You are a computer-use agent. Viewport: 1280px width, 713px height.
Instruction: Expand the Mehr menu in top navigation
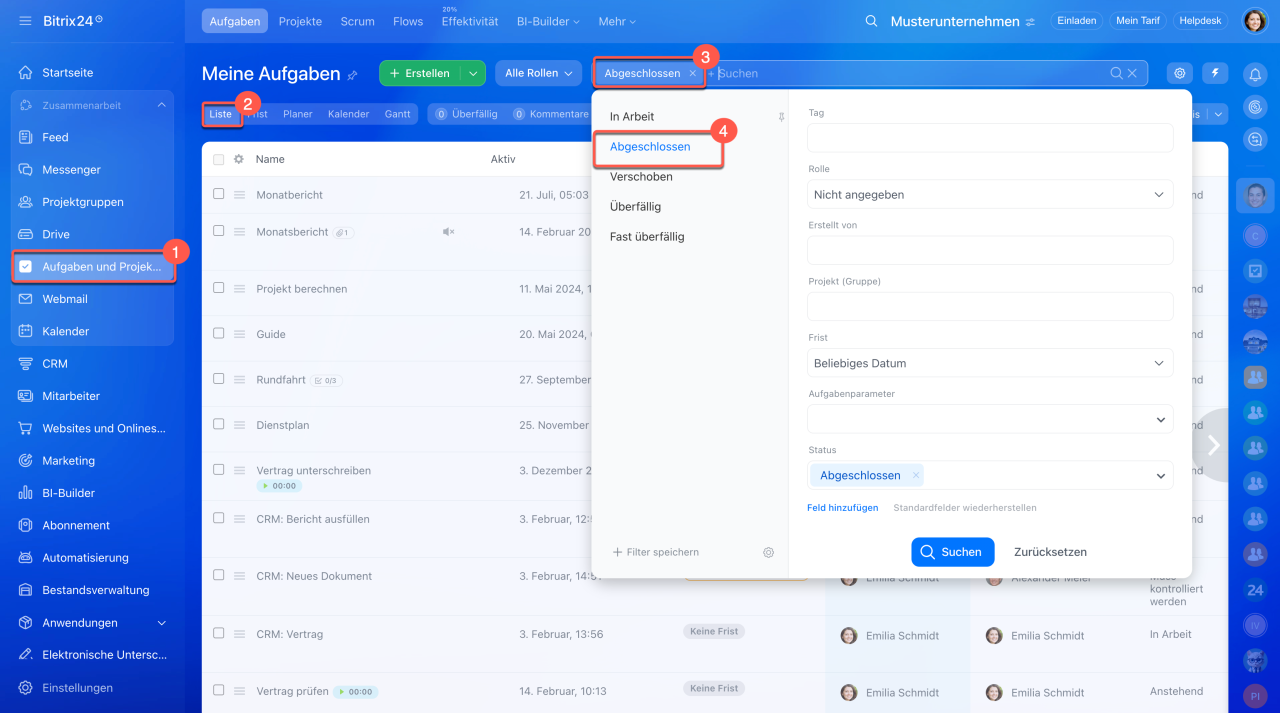click(x=617, y=21)
